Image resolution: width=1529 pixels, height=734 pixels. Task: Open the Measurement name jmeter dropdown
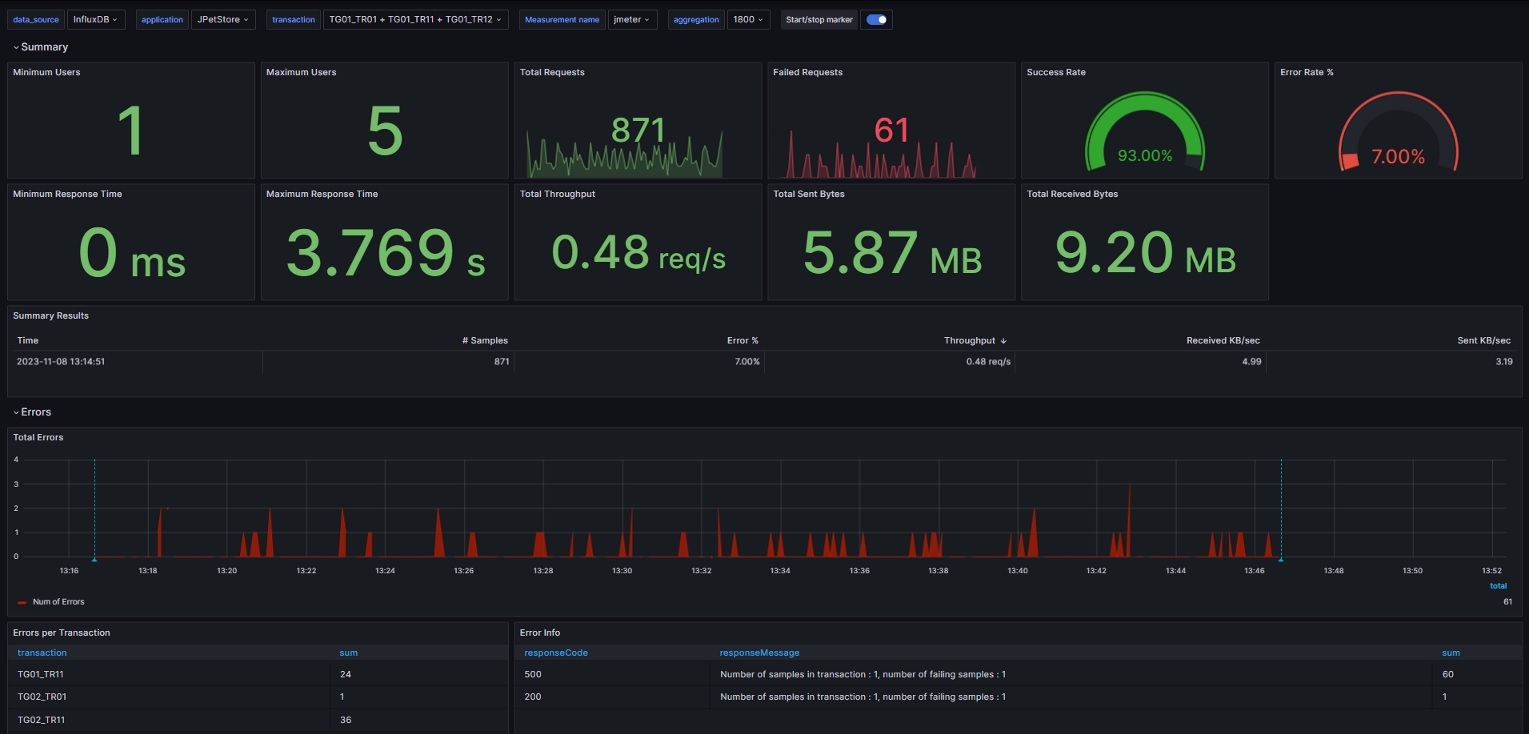632,20
